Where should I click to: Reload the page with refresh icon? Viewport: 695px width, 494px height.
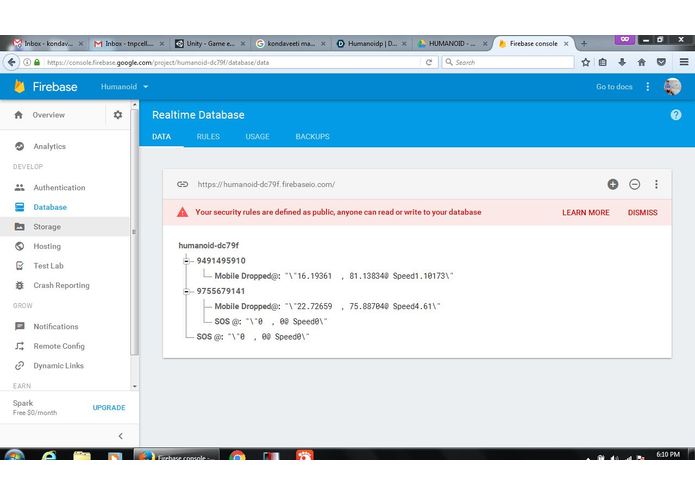[x=429, y=62]
